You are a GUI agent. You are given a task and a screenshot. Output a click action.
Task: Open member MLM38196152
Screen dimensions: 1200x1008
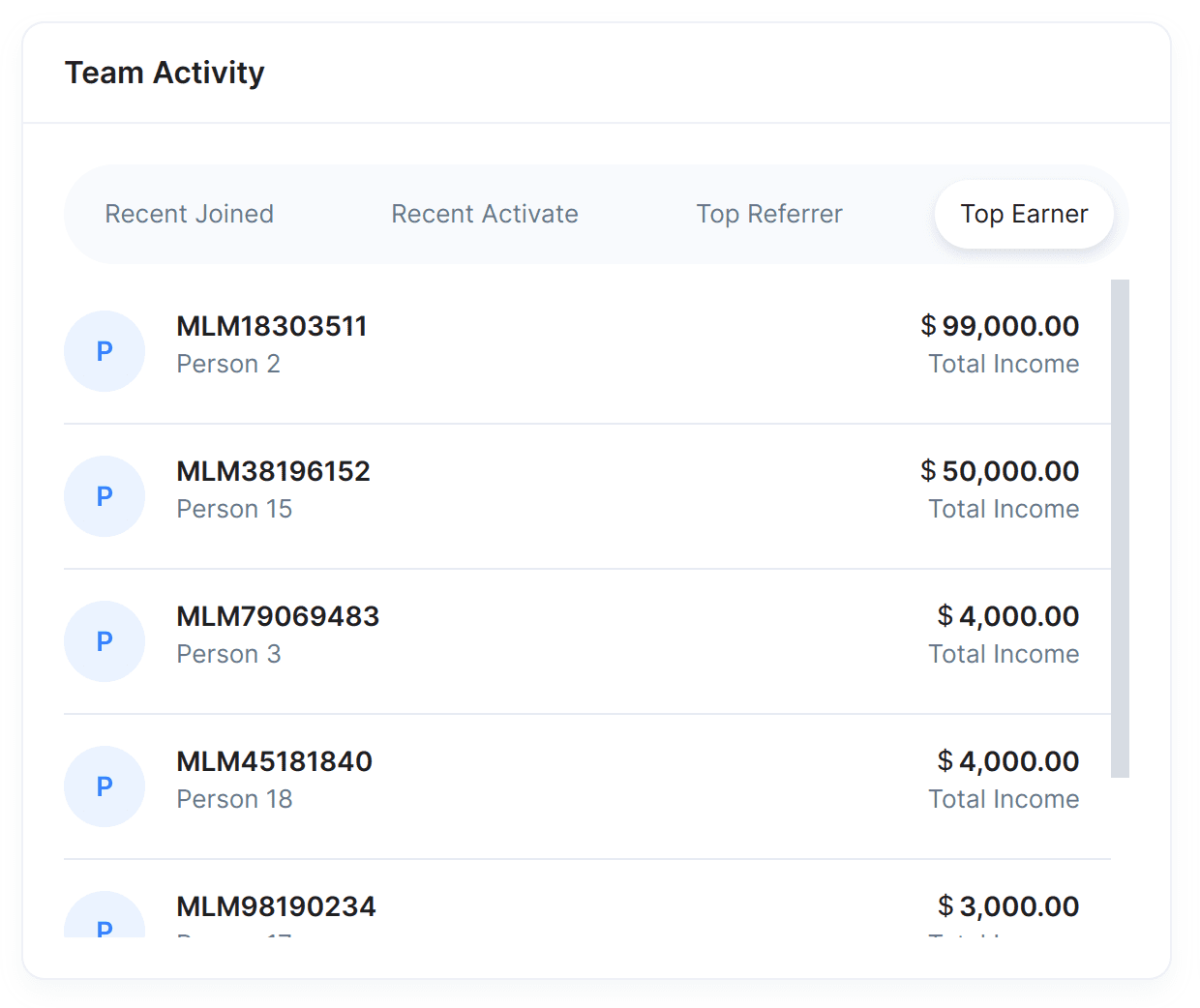point(274,471)
